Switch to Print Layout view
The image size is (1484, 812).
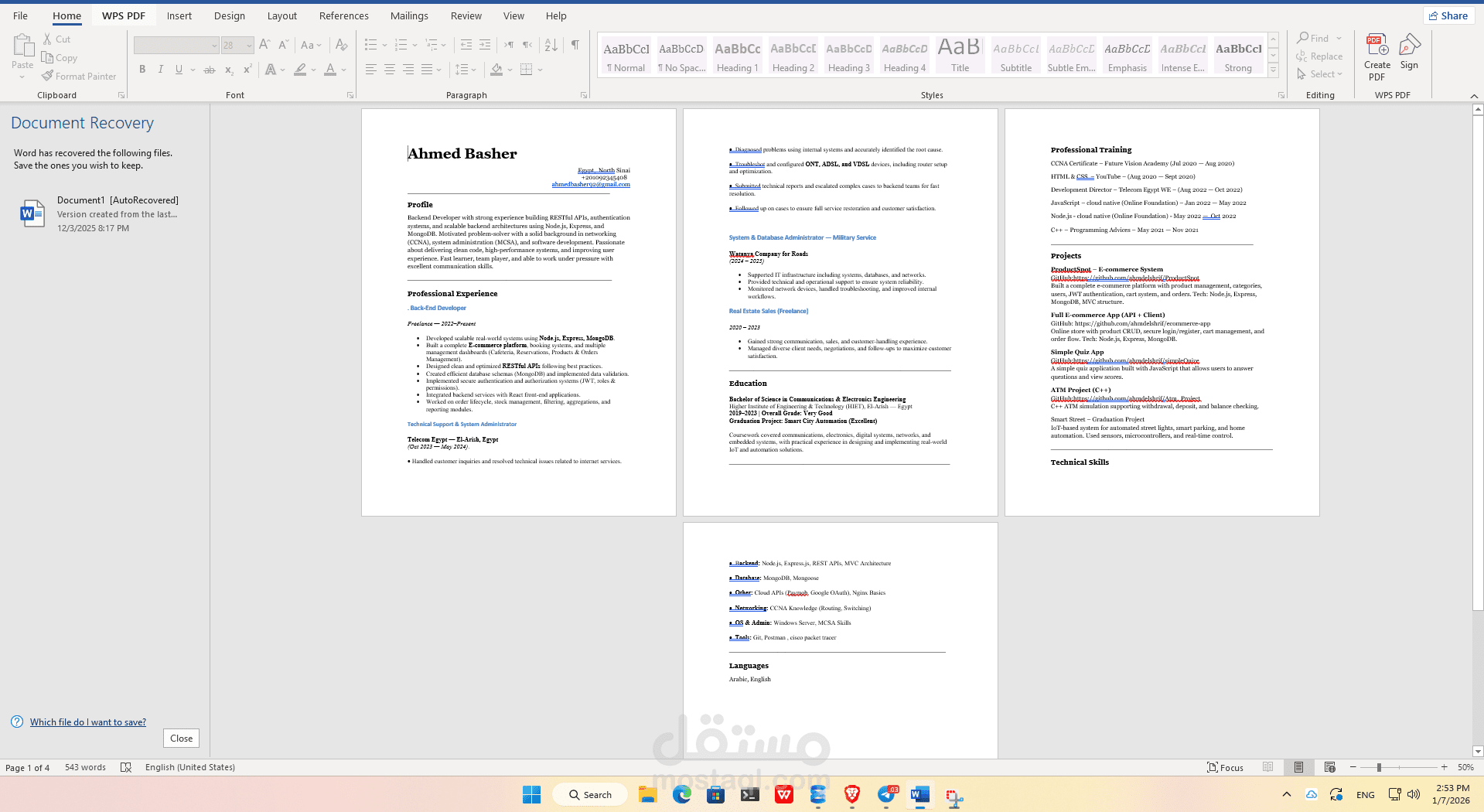[x=1298, y=767]
